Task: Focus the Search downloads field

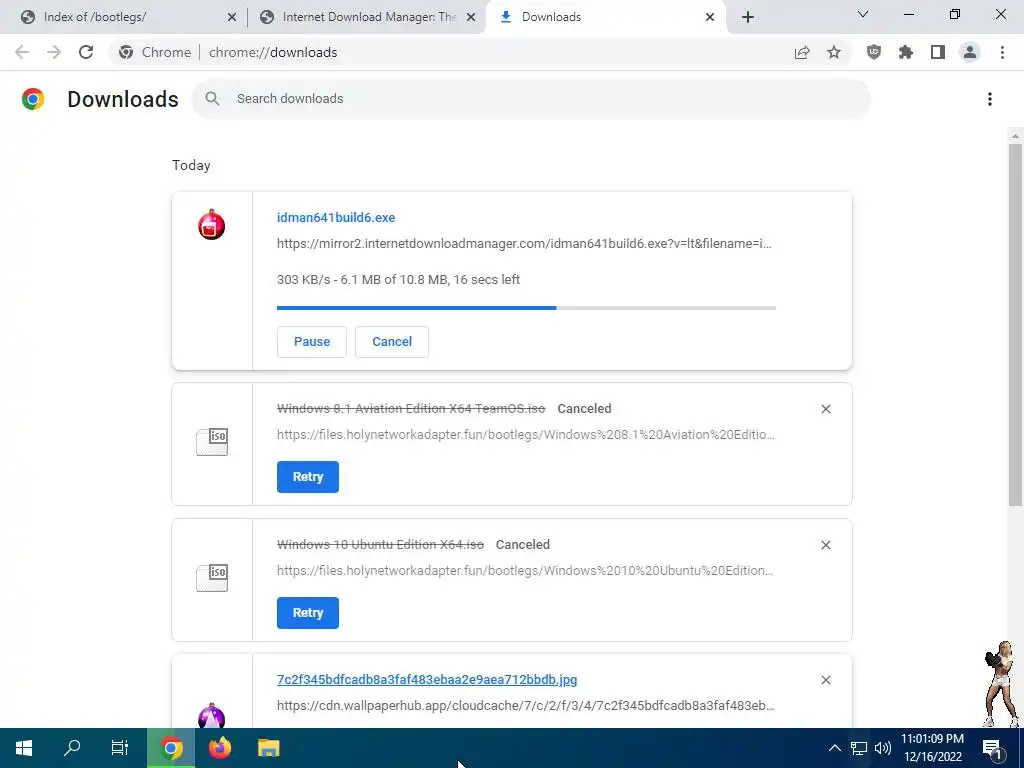Action: pyautogui.click(x=531, y=99)
